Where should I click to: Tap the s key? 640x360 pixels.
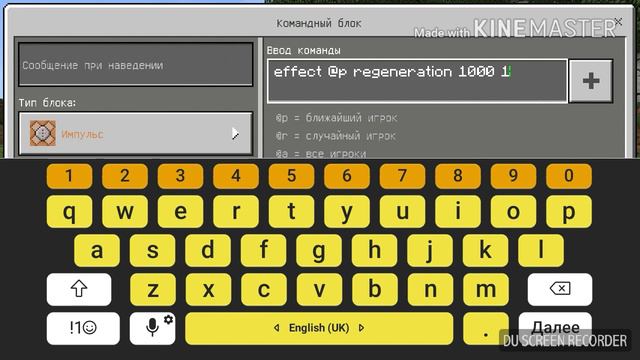tap(152, 250)
